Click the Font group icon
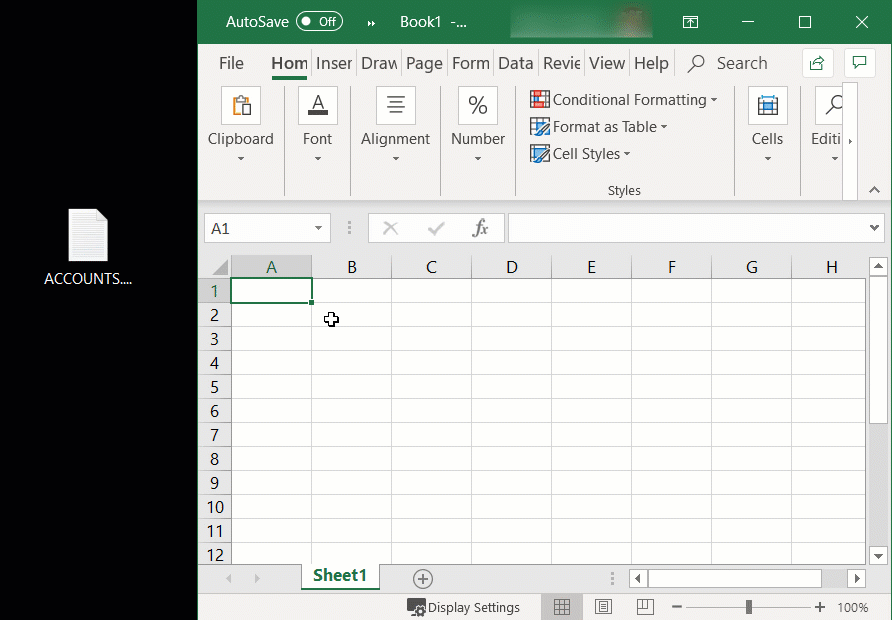 coord(317,106)
